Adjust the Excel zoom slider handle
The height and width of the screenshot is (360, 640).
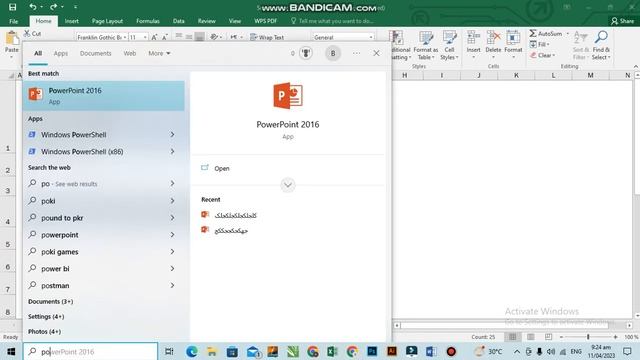588,337
